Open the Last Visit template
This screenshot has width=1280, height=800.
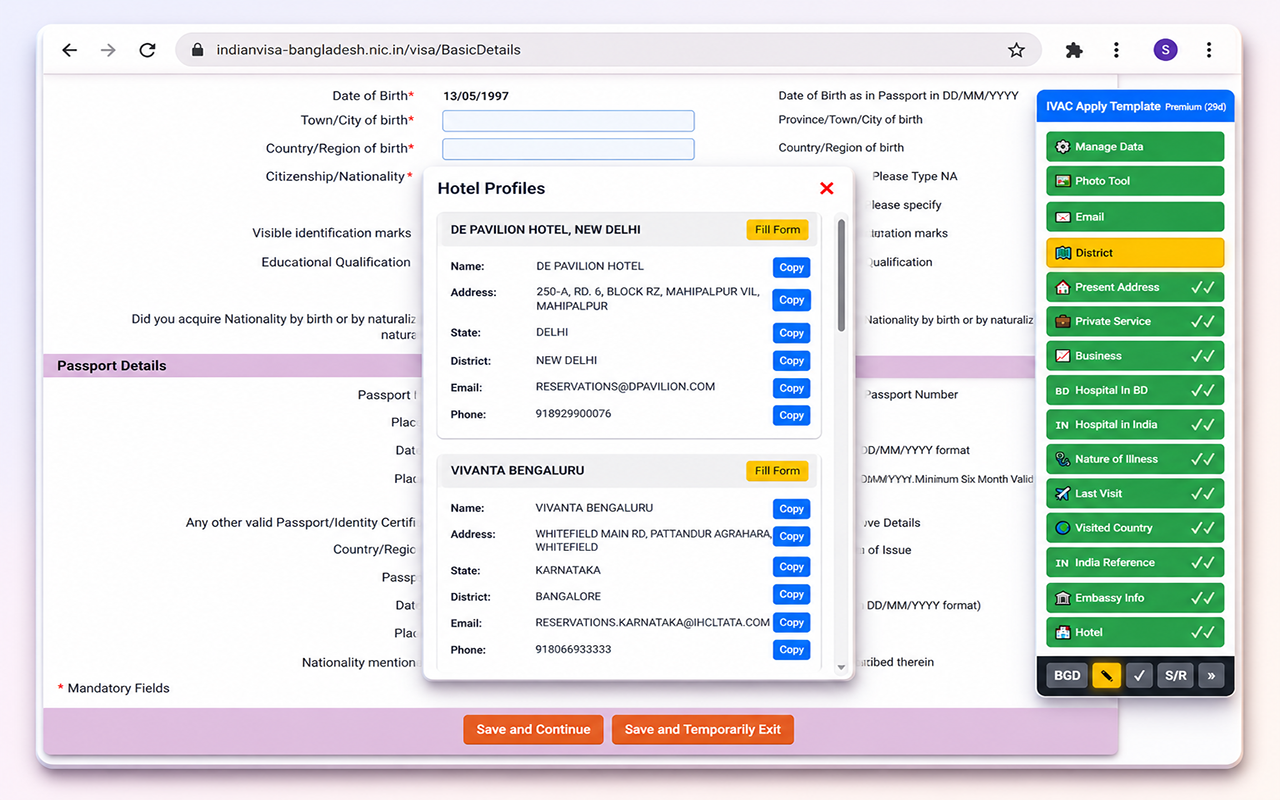coord(1135,493)
